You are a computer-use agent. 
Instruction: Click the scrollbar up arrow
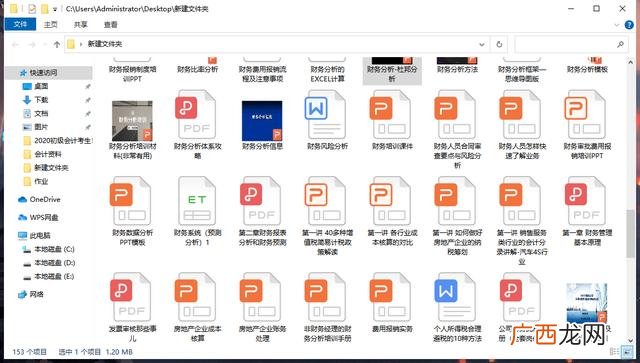pos(630,62)
